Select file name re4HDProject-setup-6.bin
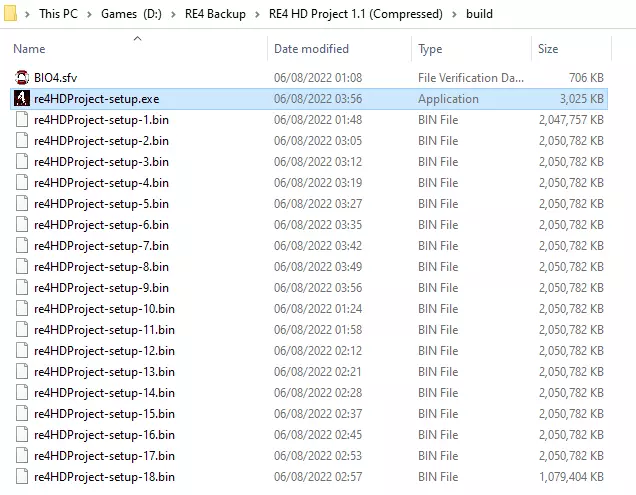The image size is (636, 495). (x=101, y=225)
